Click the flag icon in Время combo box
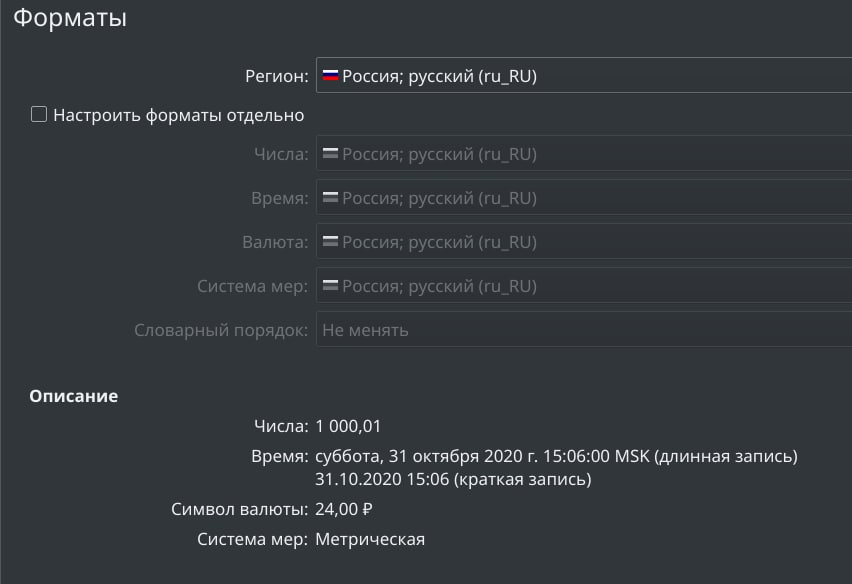The height and width of the screenshot is (584, 852). [330, 197]
